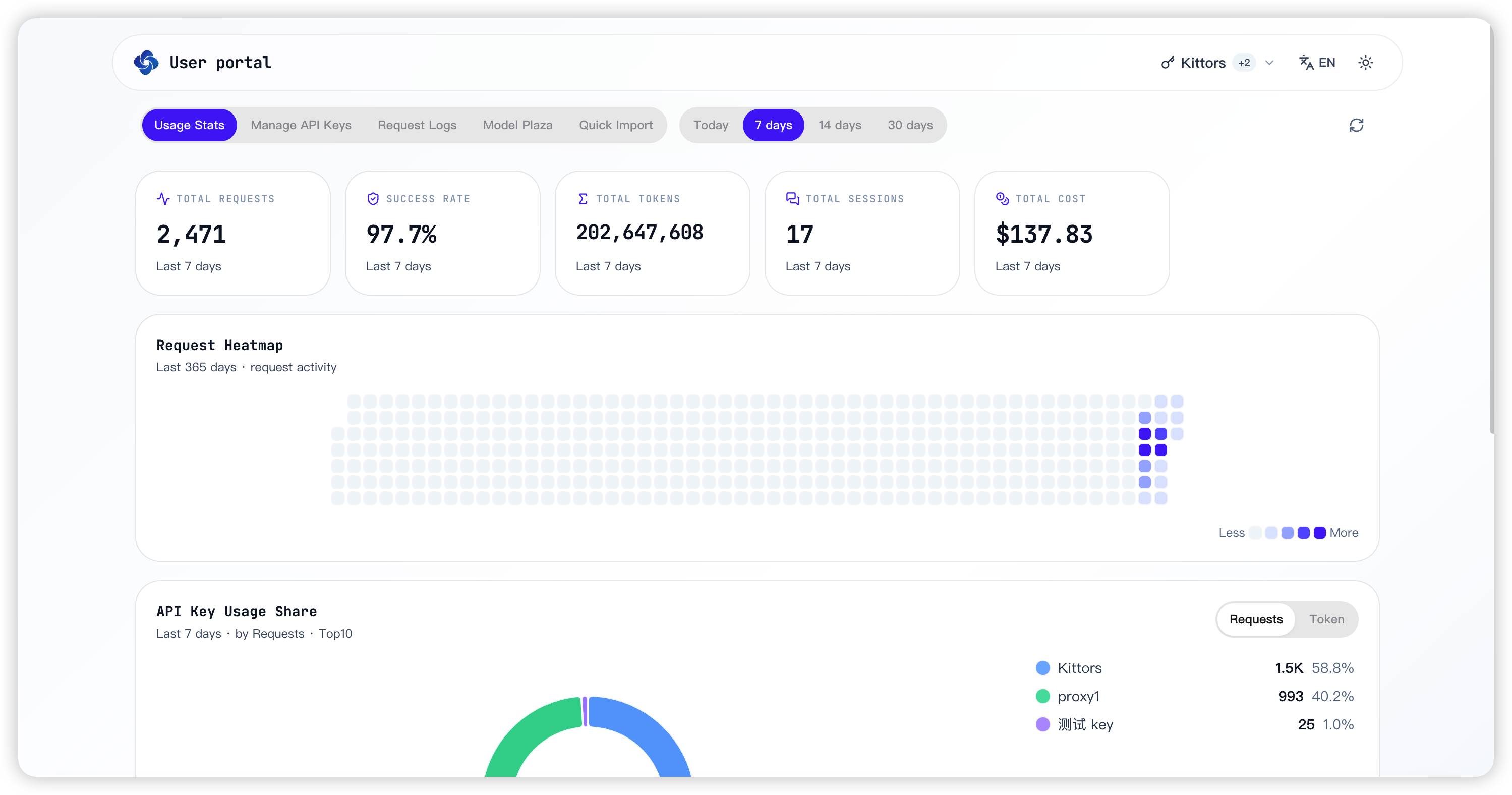Select the Usage Stats tab
Image resolution: width=1512 pixels, height=795 pixels.
tap(189, 125)
